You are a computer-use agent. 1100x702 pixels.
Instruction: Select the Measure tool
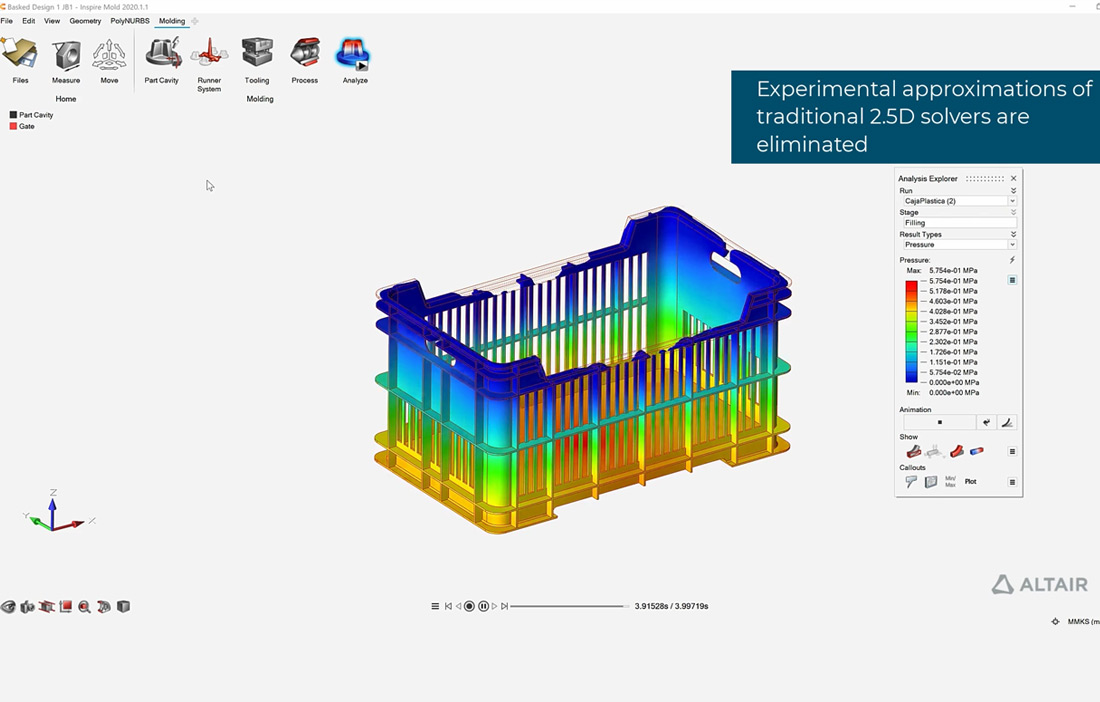point(66,55)
